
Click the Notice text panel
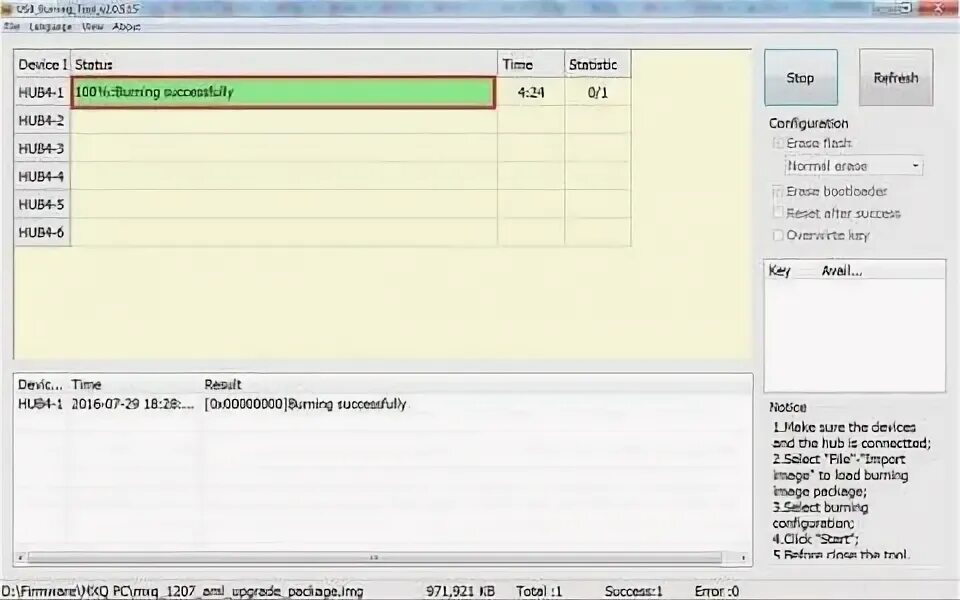[x=852, y=490]
